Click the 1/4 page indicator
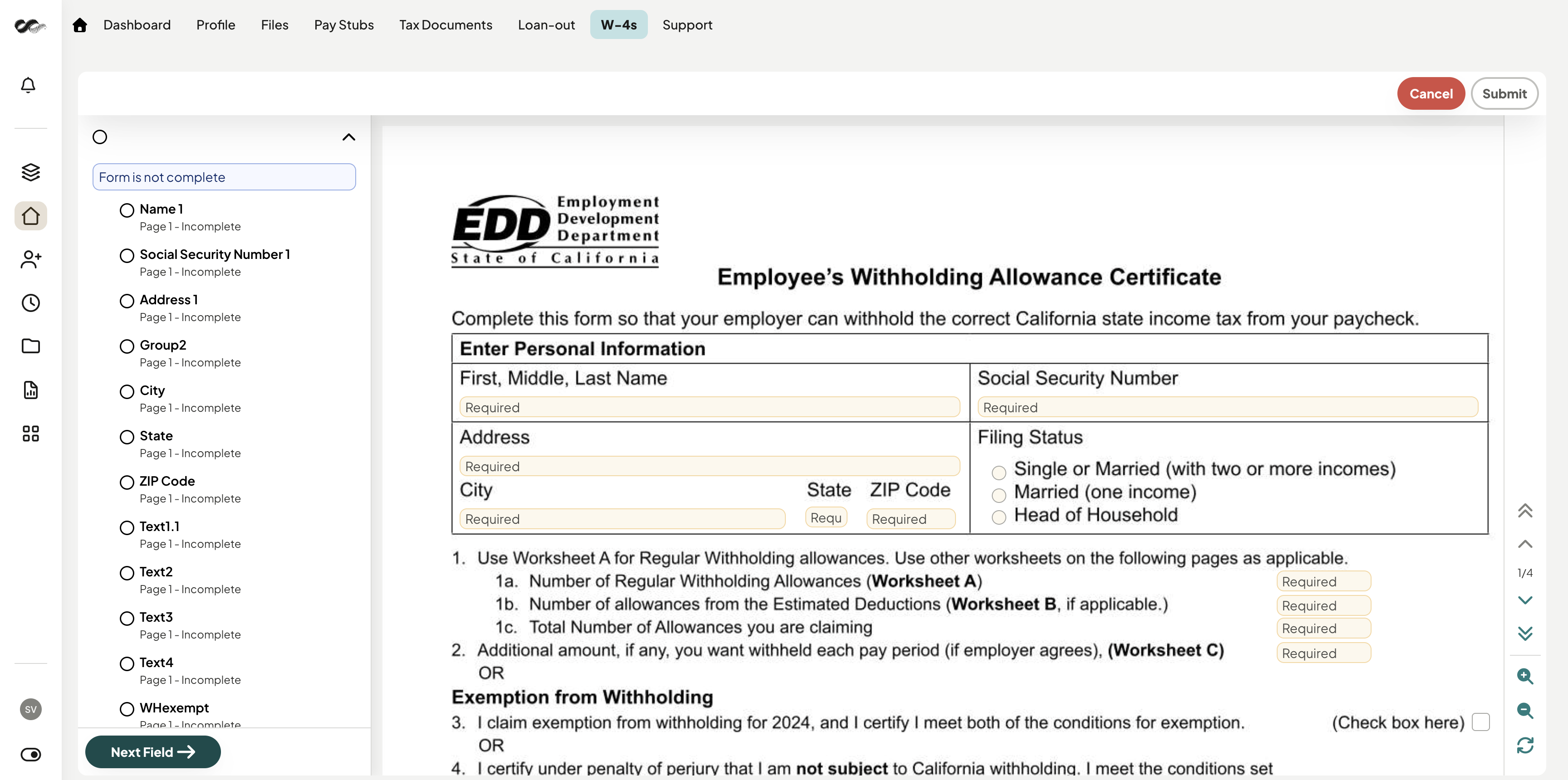 [x=1525, y=572]
